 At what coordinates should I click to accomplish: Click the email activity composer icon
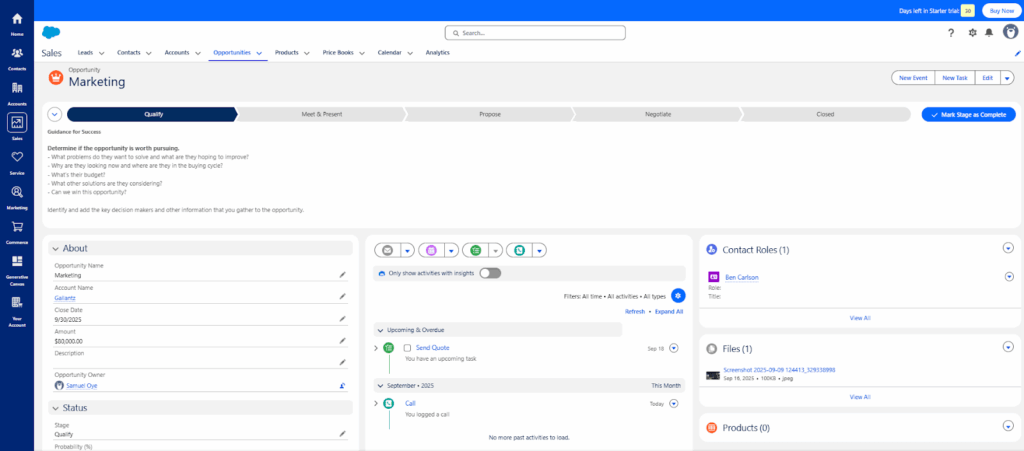coord(387,250)
